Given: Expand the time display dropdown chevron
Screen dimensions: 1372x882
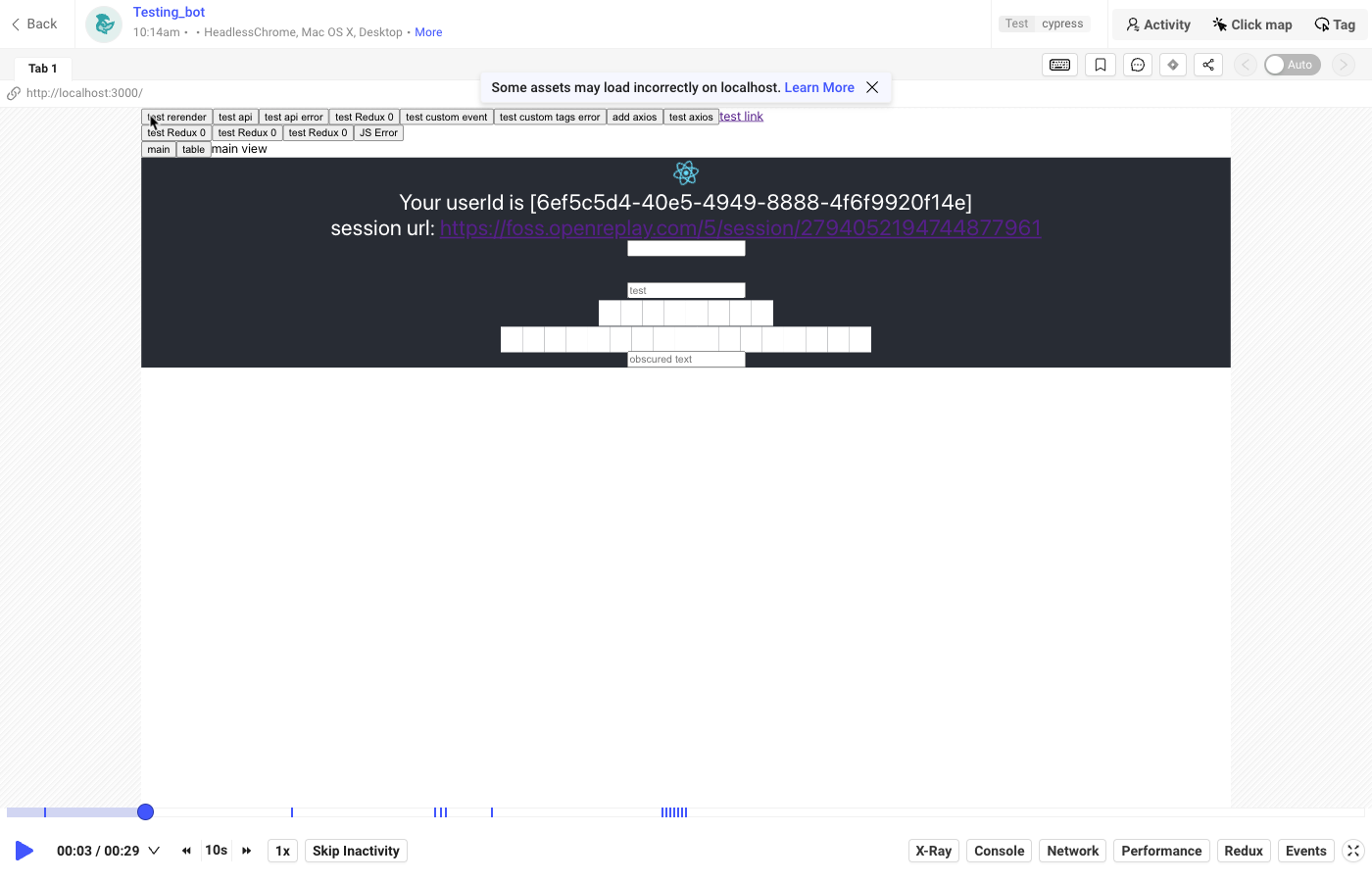Looking at the screenshot, I should 154,851.
